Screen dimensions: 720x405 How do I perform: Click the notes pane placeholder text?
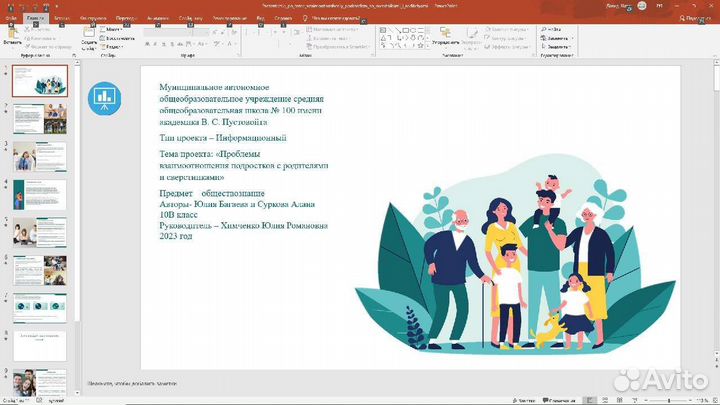click(132, 383)
